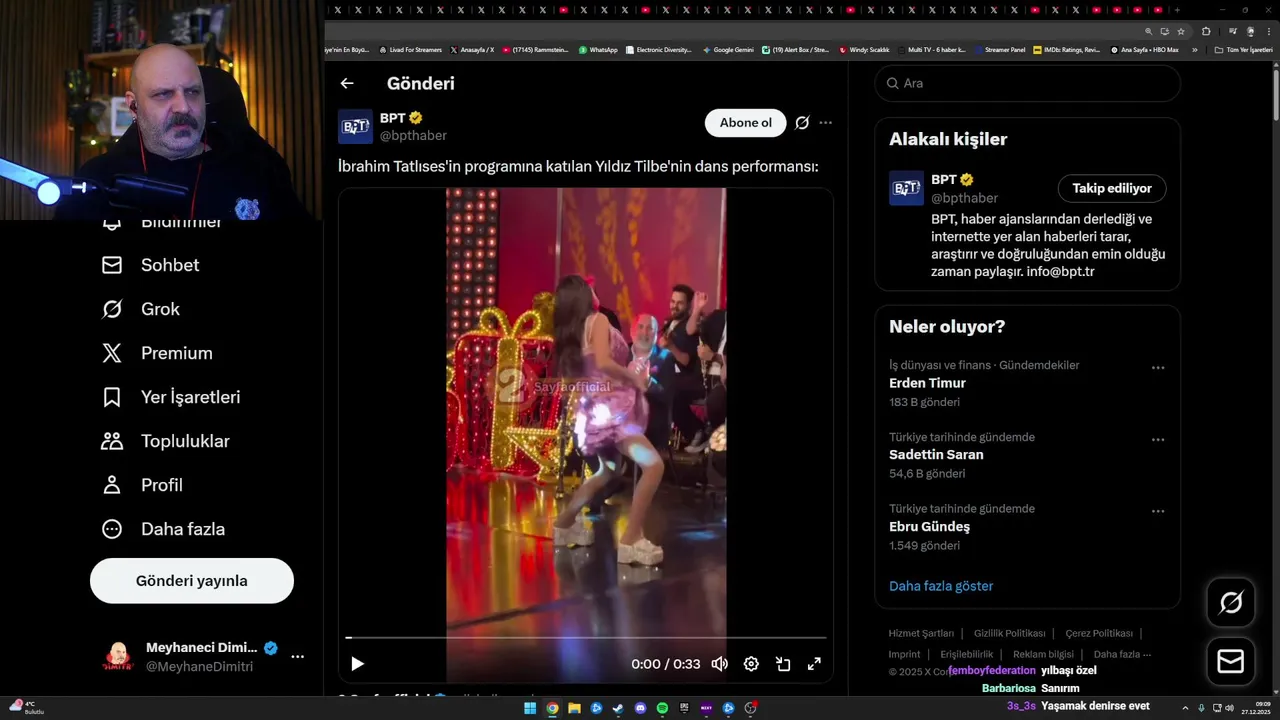Open IMDb Ratings bookmark

pyautogui.click(x=1066, y=50)
